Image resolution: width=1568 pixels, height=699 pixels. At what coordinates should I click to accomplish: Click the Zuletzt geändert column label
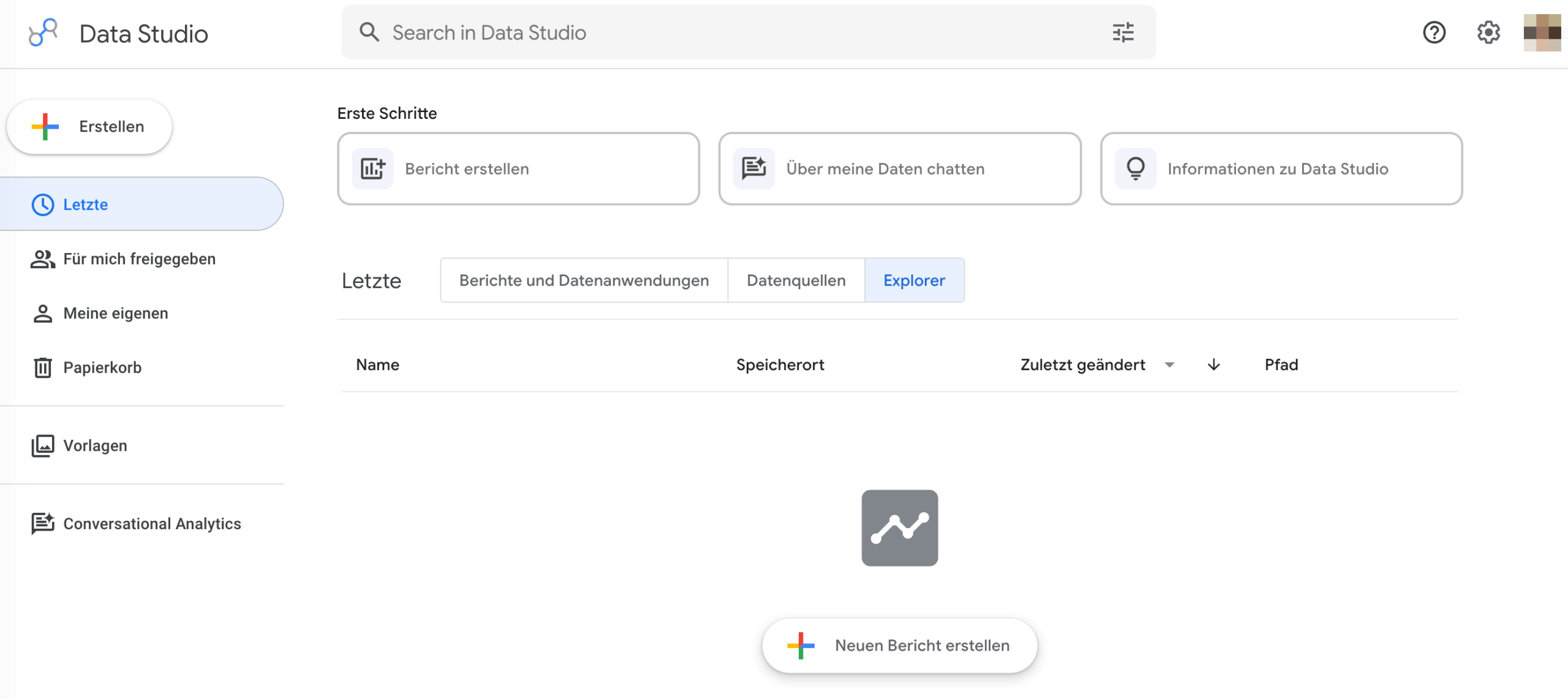[1082, 365]
